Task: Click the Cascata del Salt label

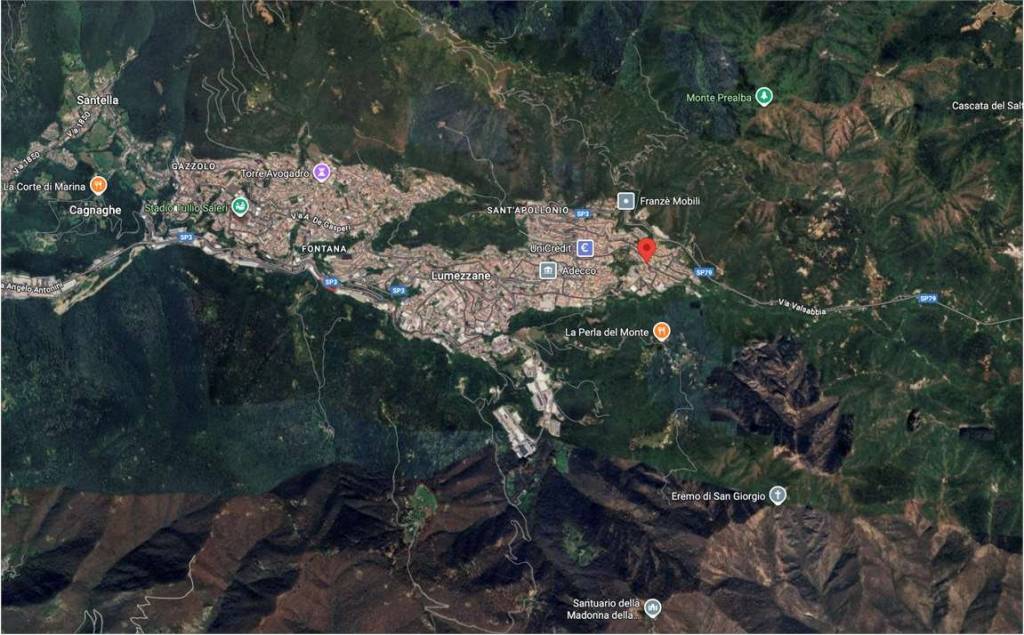Action: [986, 106]
